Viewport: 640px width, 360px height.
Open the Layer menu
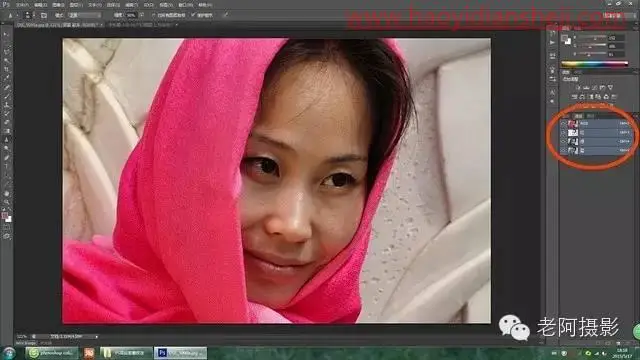[76, 5]
